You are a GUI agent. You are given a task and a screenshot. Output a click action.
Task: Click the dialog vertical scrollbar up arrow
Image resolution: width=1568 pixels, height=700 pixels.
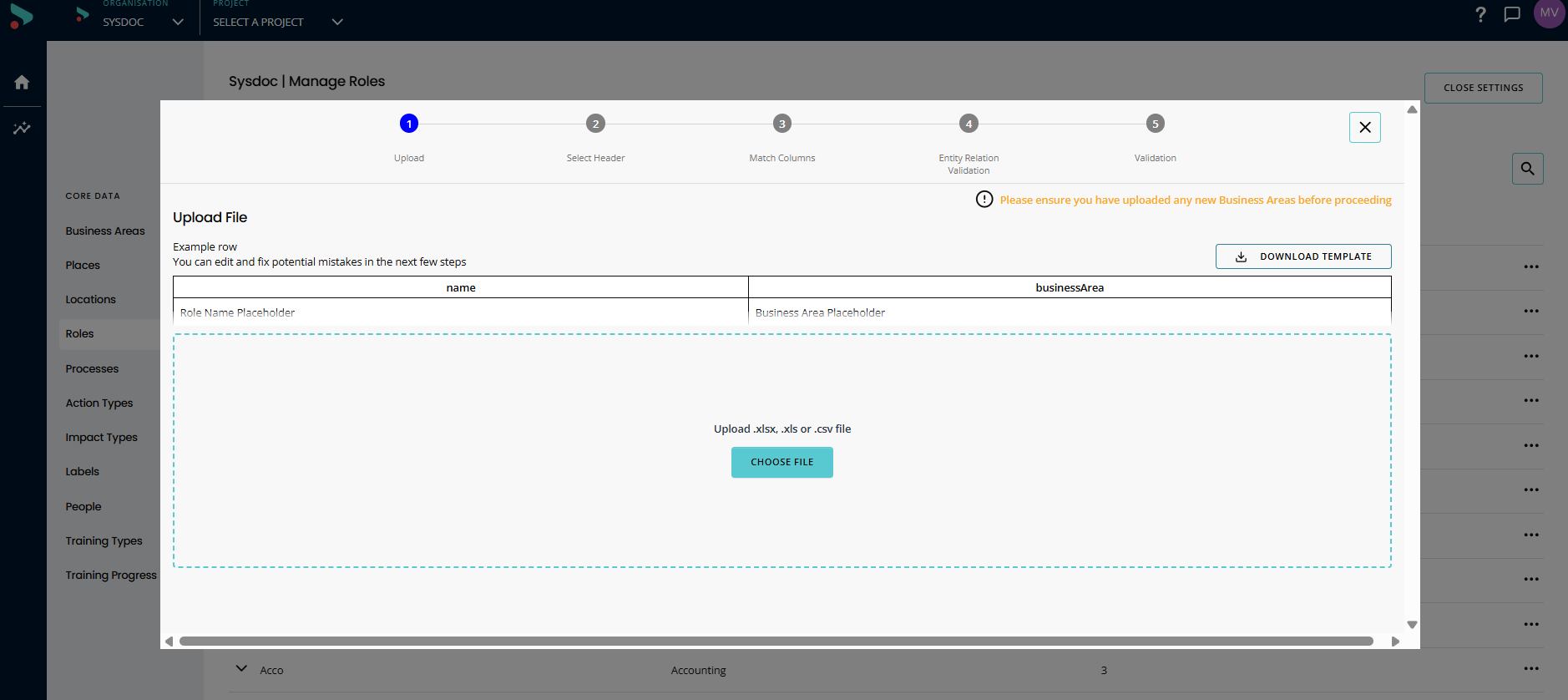pos(1412,109)
